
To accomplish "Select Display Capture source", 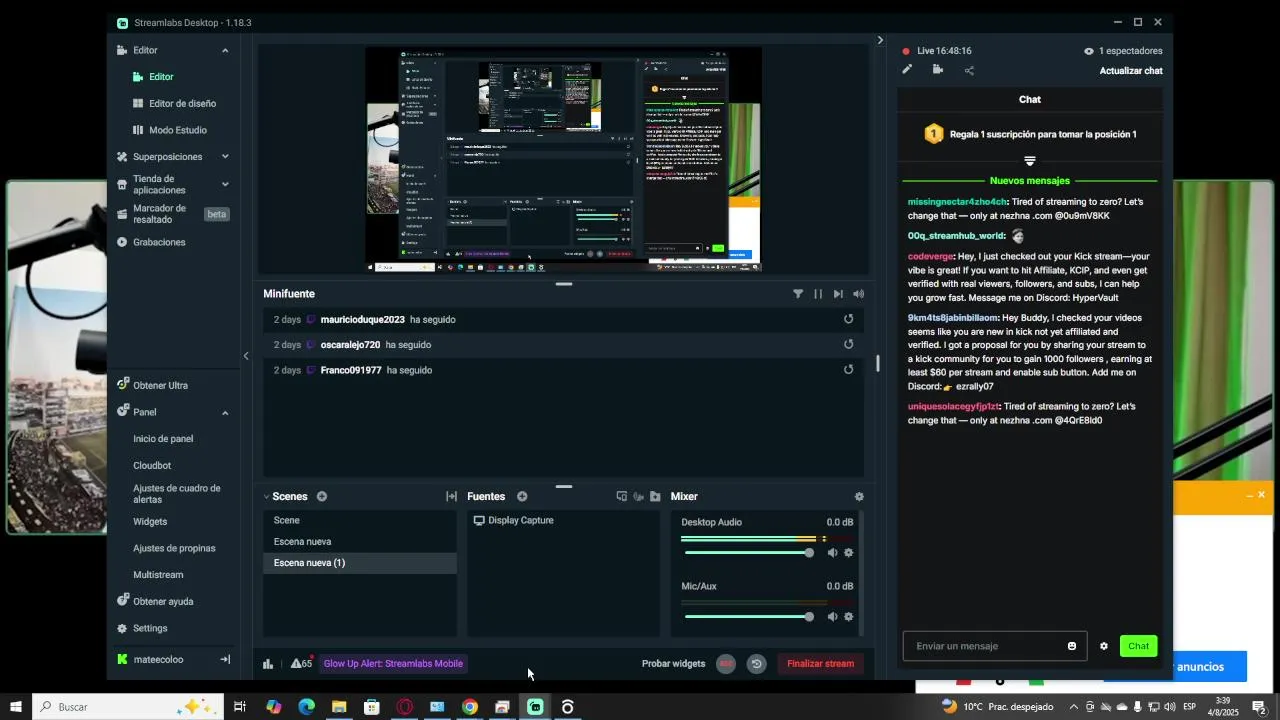I will point(564,520).
